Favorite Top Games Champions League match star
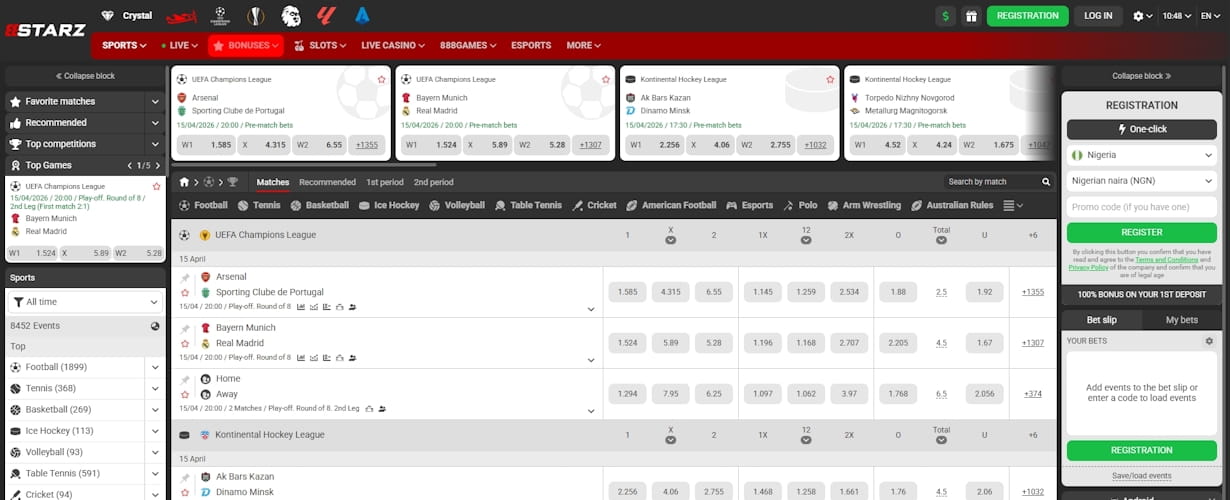Viewport: 1230px width, 500px height. (x=156, y=186)
